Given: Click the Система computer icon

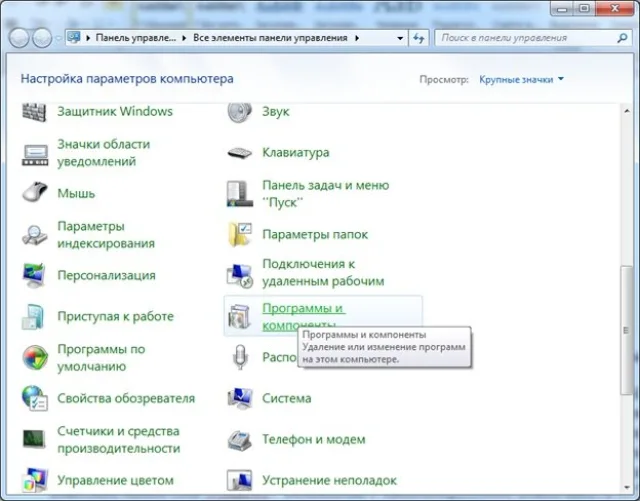Looking at the screenshot, I should point(240,398).
